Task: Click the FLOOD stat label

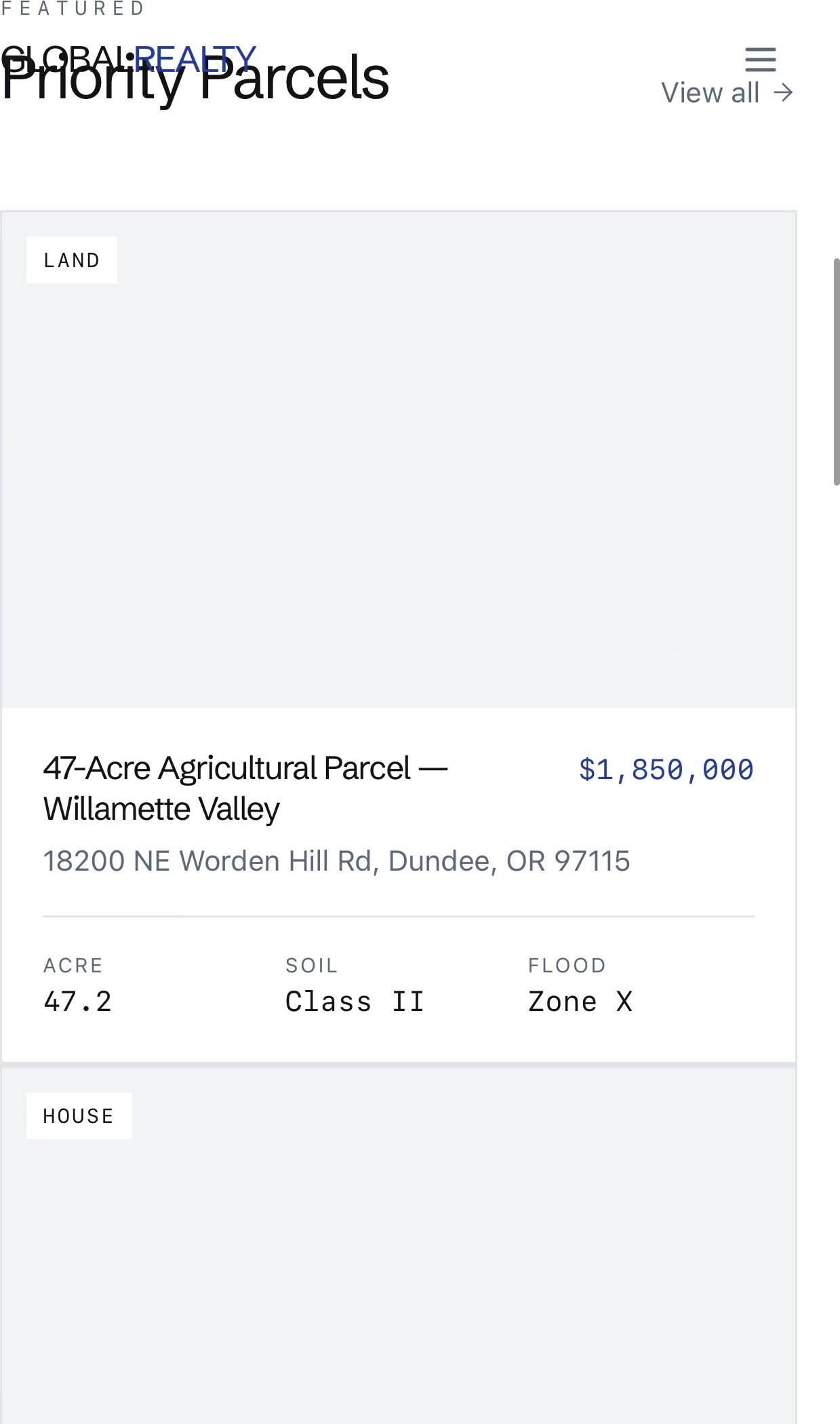Action: coord(567,965)
